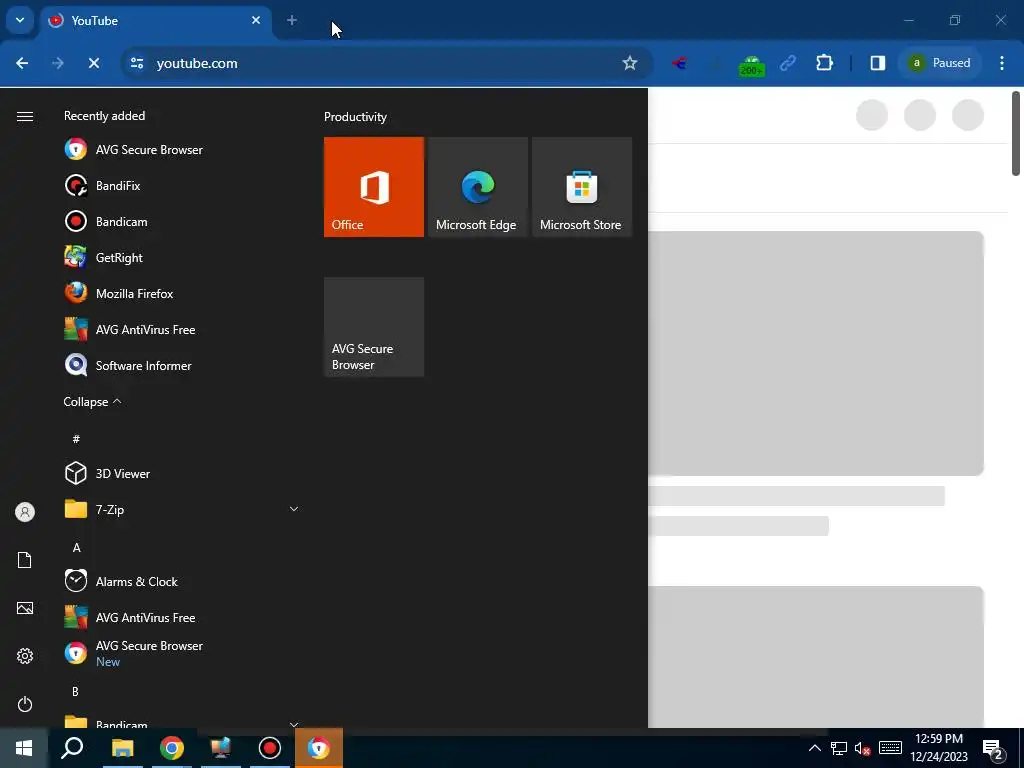The width and height of the screenshot is (1024, 768).
Task: Open Bandicam recorder on the taskbar
Action: click(270, 748)
